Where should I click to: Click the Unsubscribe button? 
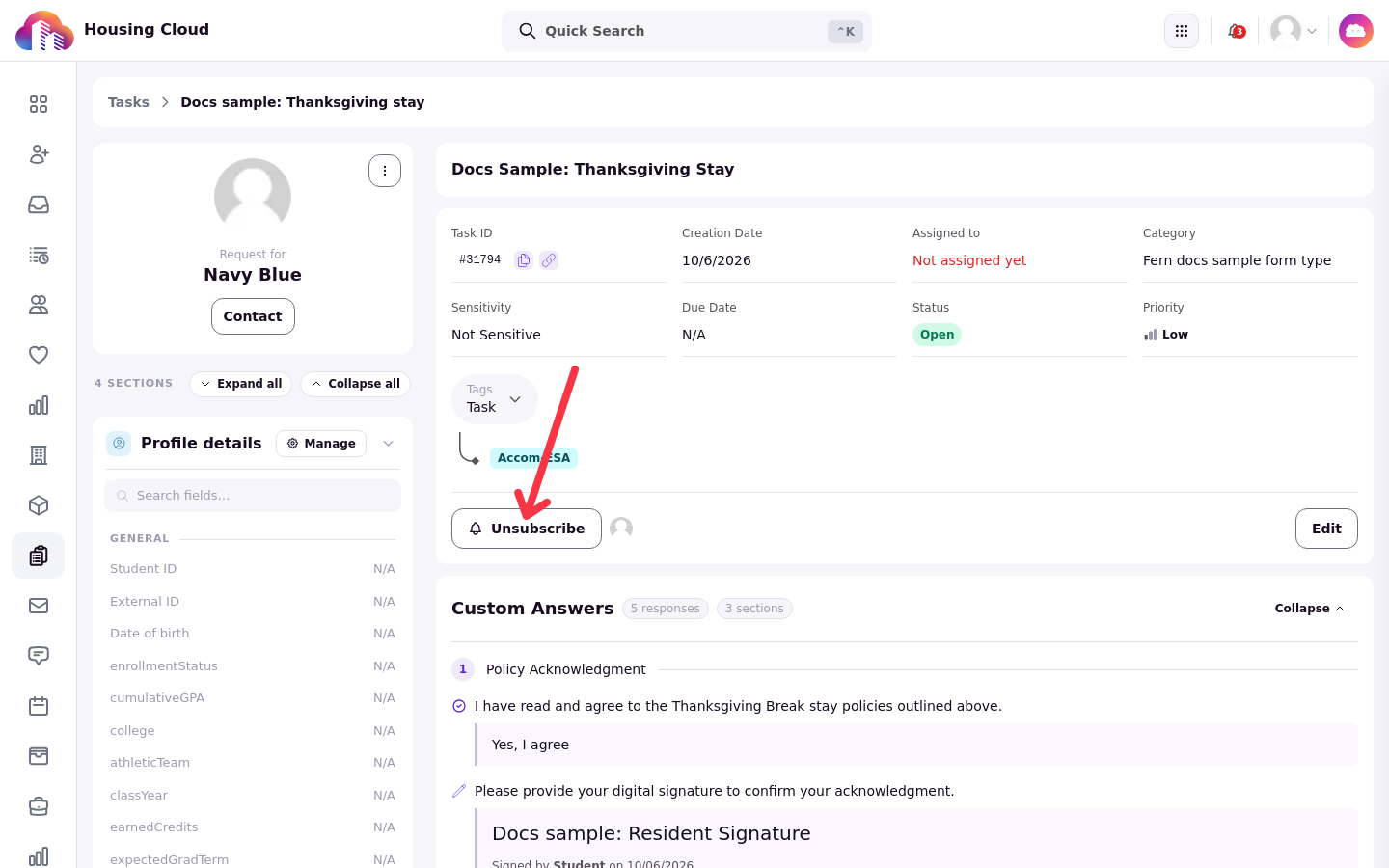(527, 529)
